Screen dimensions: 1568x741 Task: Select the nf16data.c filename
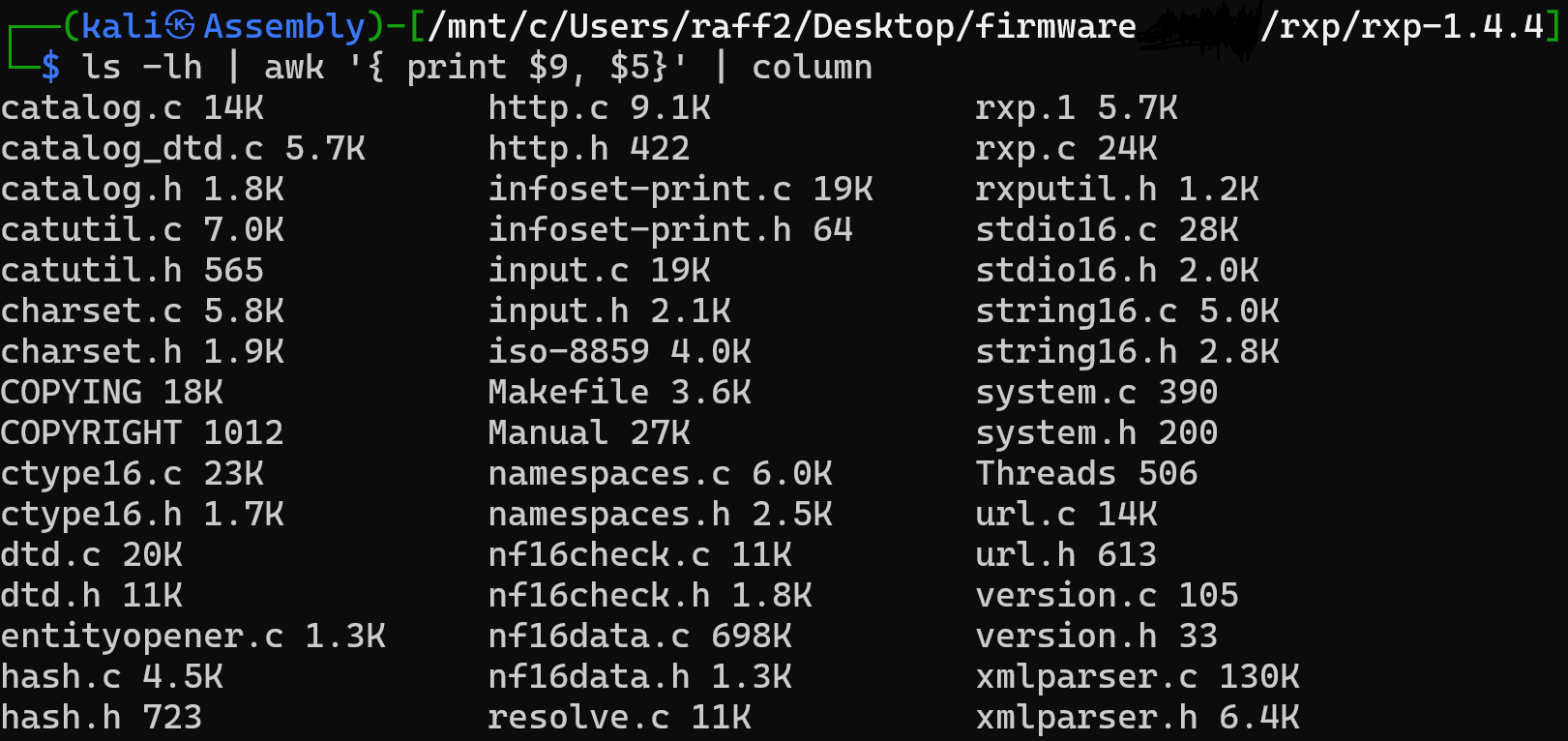pos(588,637)
